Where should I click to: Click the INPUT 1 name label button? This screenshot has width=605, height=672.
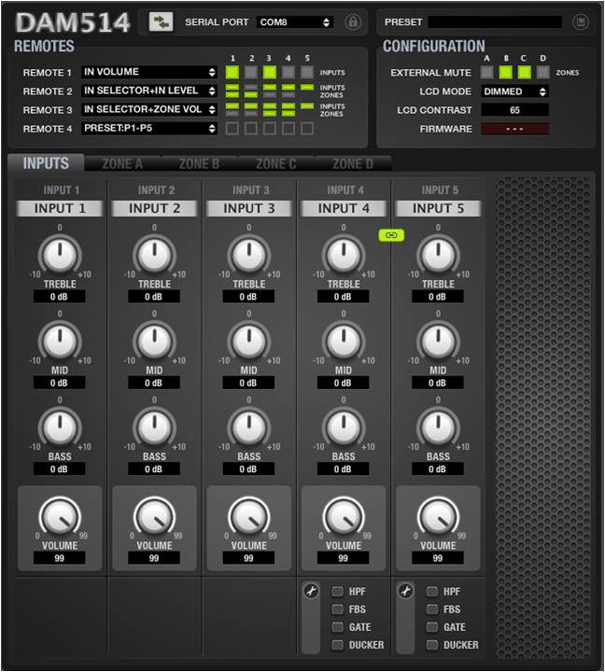point(59,208)
